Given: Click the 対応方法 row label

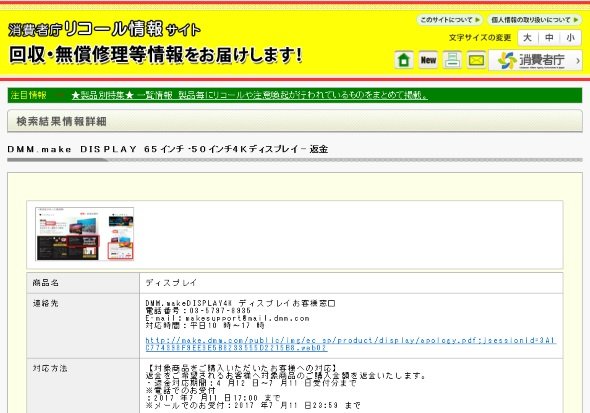Looking at the screenshot, I should click(50, 368).
